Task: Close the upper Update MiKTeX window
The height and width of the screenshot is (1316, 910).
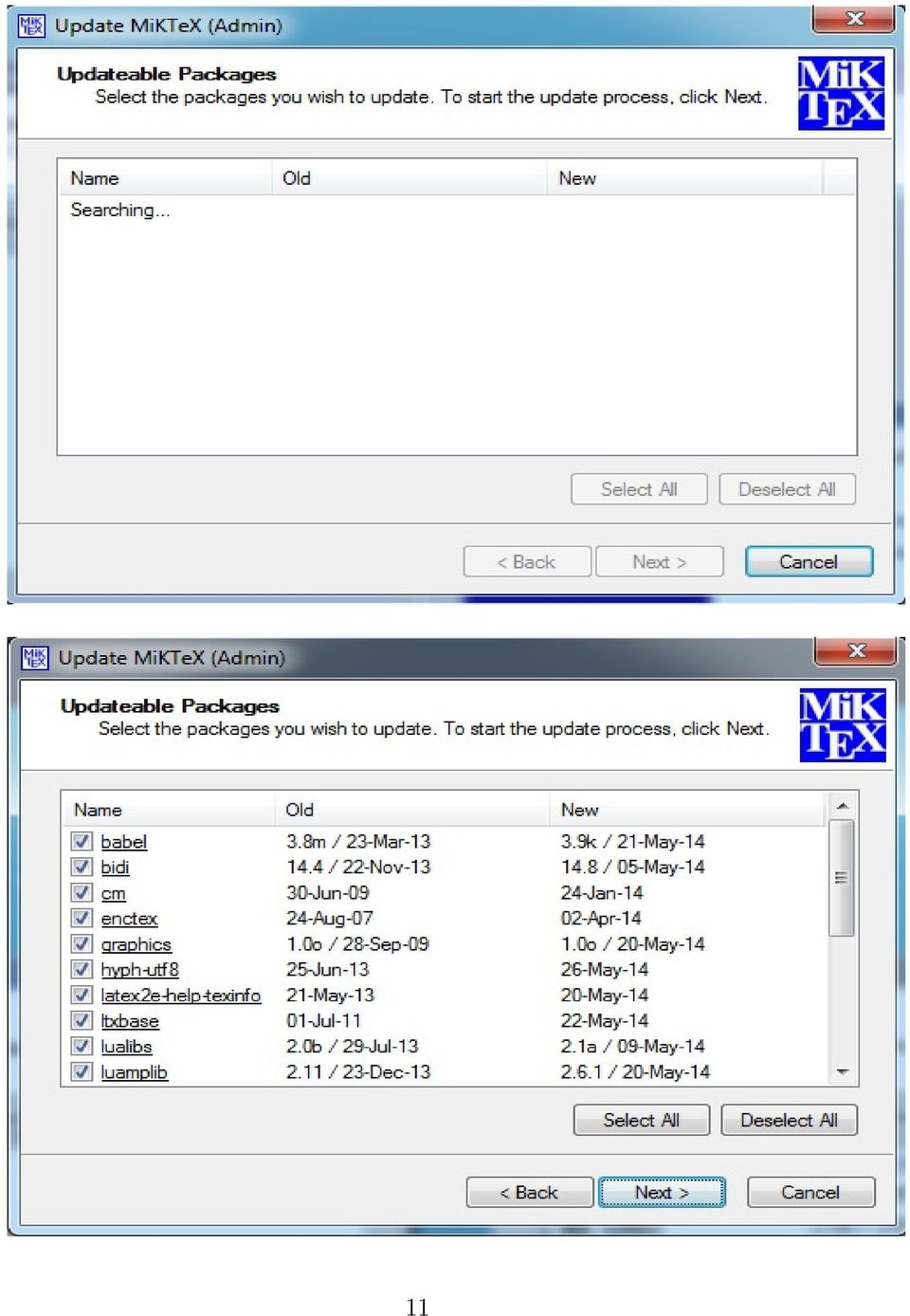Action: point(854,18)
